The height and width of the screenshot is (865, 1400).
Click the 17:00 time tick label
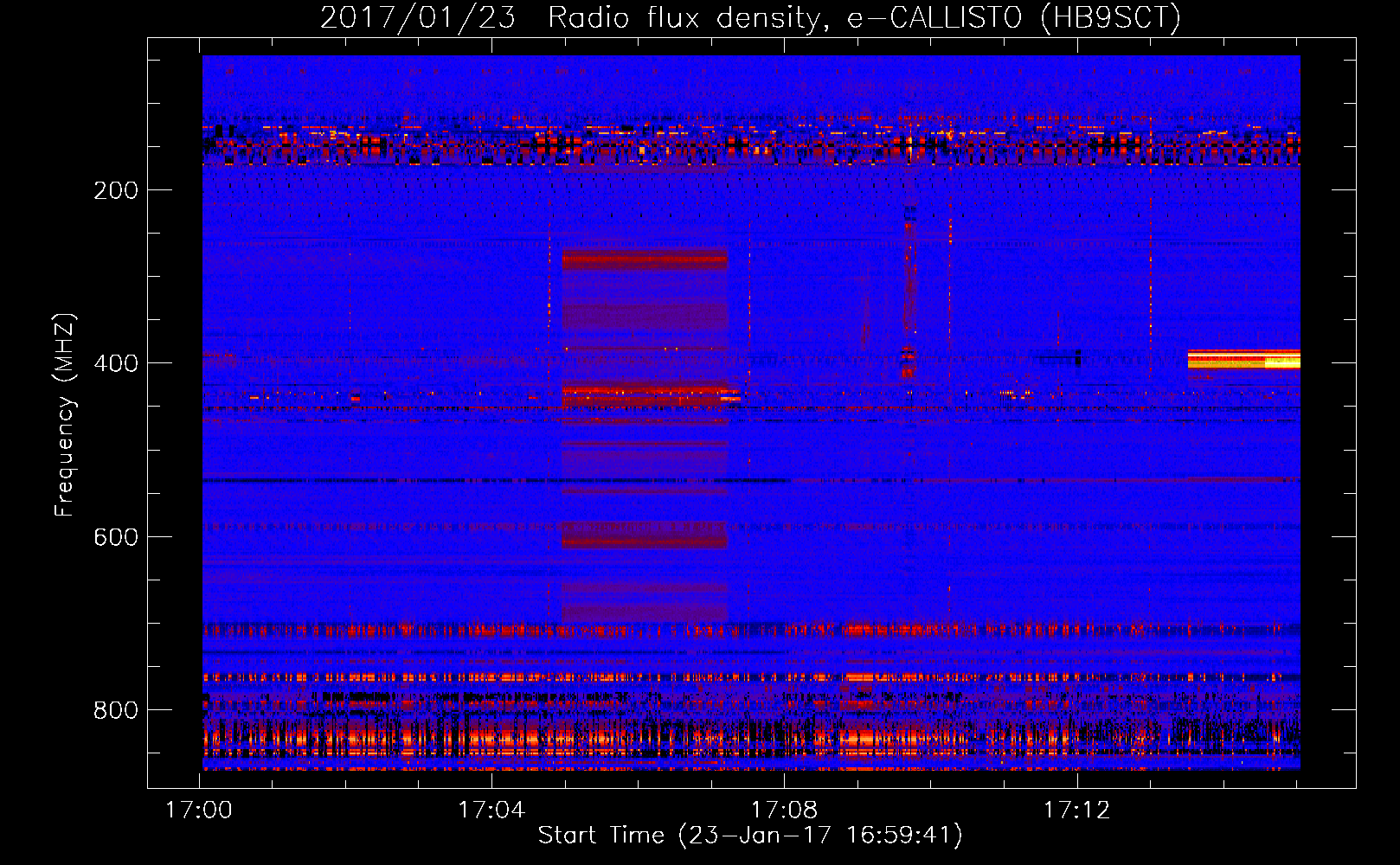coord(199,811)
